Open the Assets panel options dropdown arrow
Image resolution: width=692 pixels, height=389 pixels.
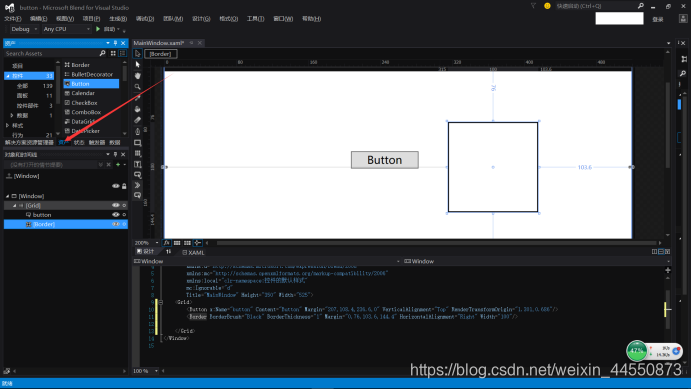pos(108,43)
